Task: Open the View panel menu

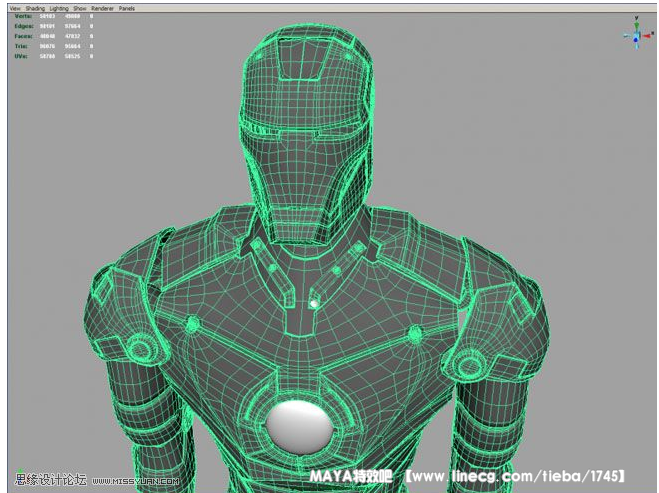Action: [x=14, y=8]
